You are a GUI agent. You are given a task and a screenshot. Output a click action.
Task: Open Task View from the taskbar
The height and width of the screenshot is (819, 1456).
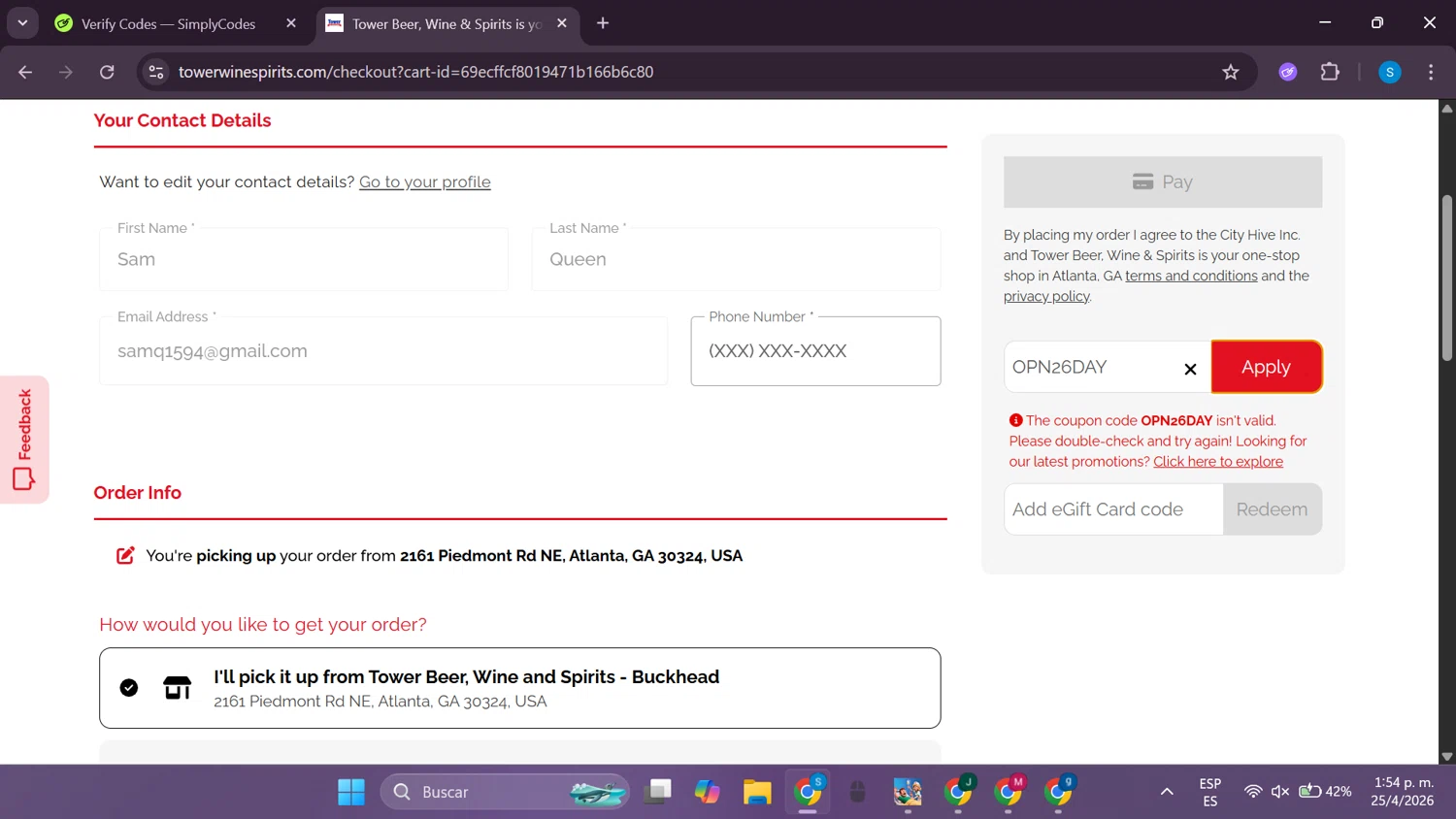(x=657, y=792)
